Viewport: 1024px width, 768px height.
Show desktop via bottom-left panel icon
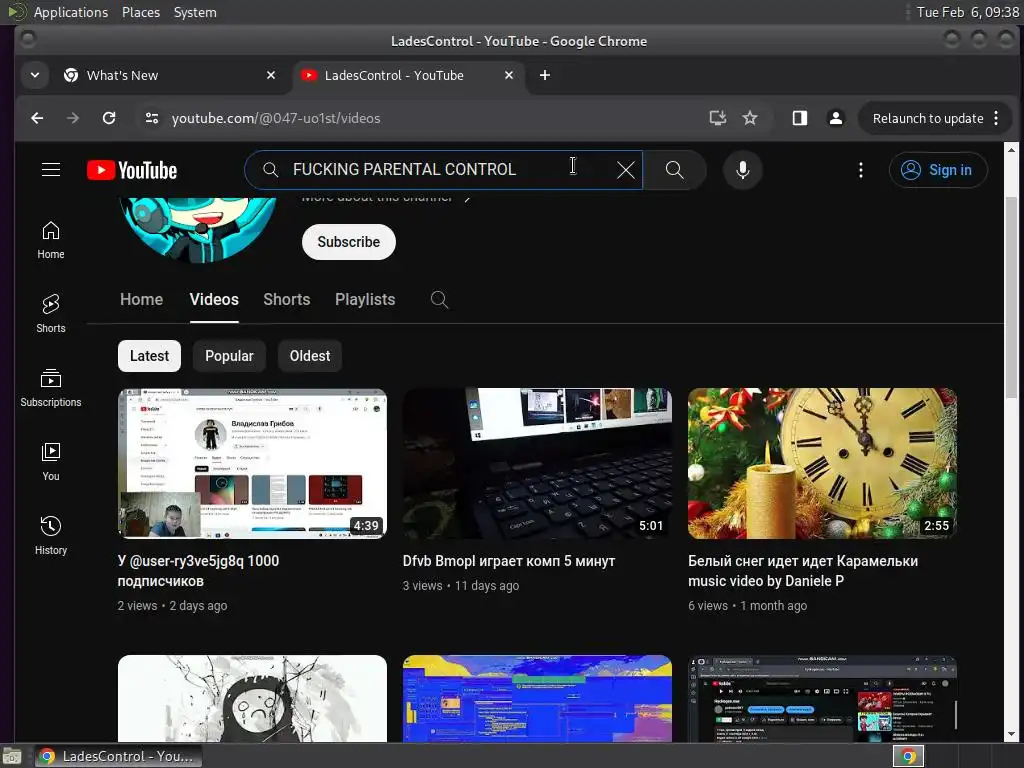(12, 756)
